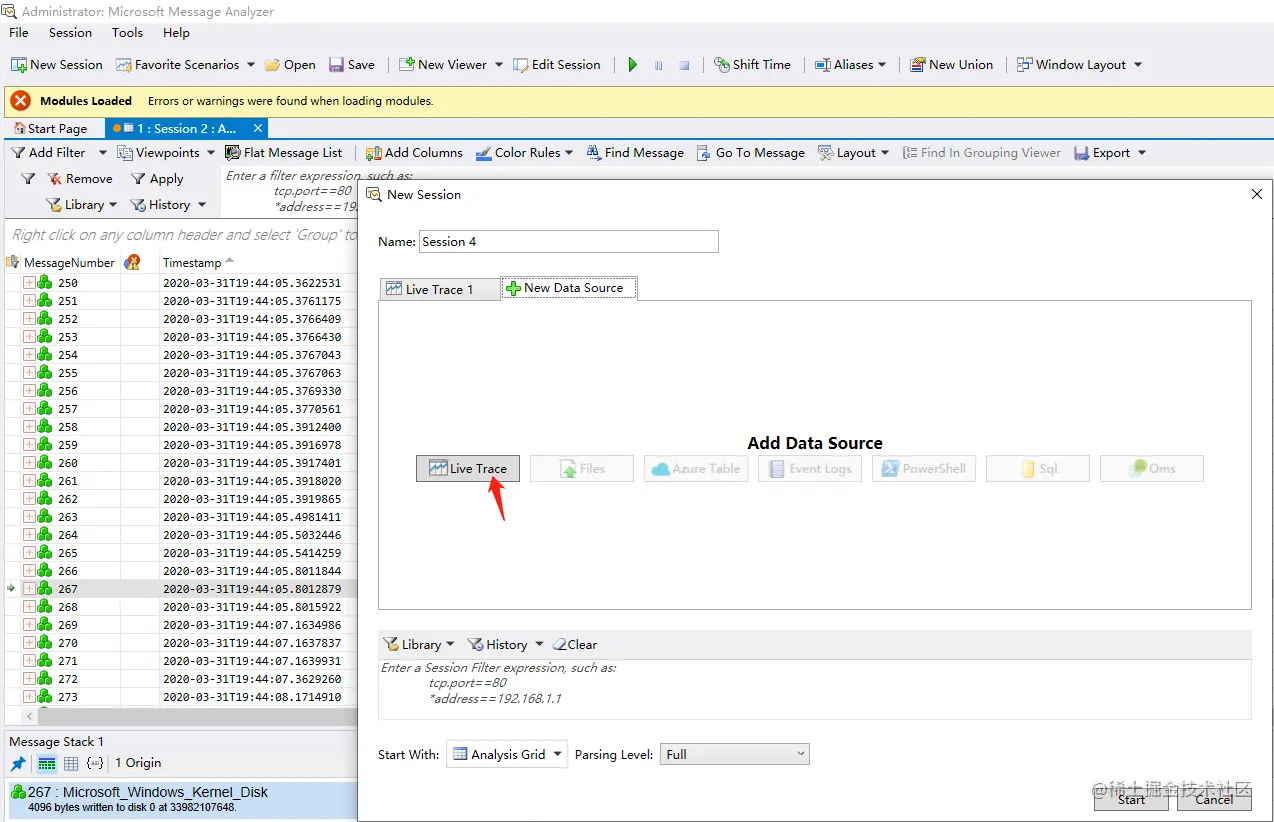The image size is (1274, 822).
Task: Click the Start button in New Session dialog
Action: [x=1131, y=799]
